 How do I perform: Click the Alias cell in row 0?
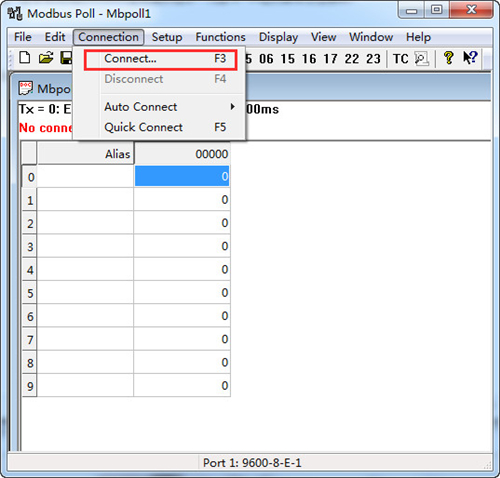pos(85,176)
